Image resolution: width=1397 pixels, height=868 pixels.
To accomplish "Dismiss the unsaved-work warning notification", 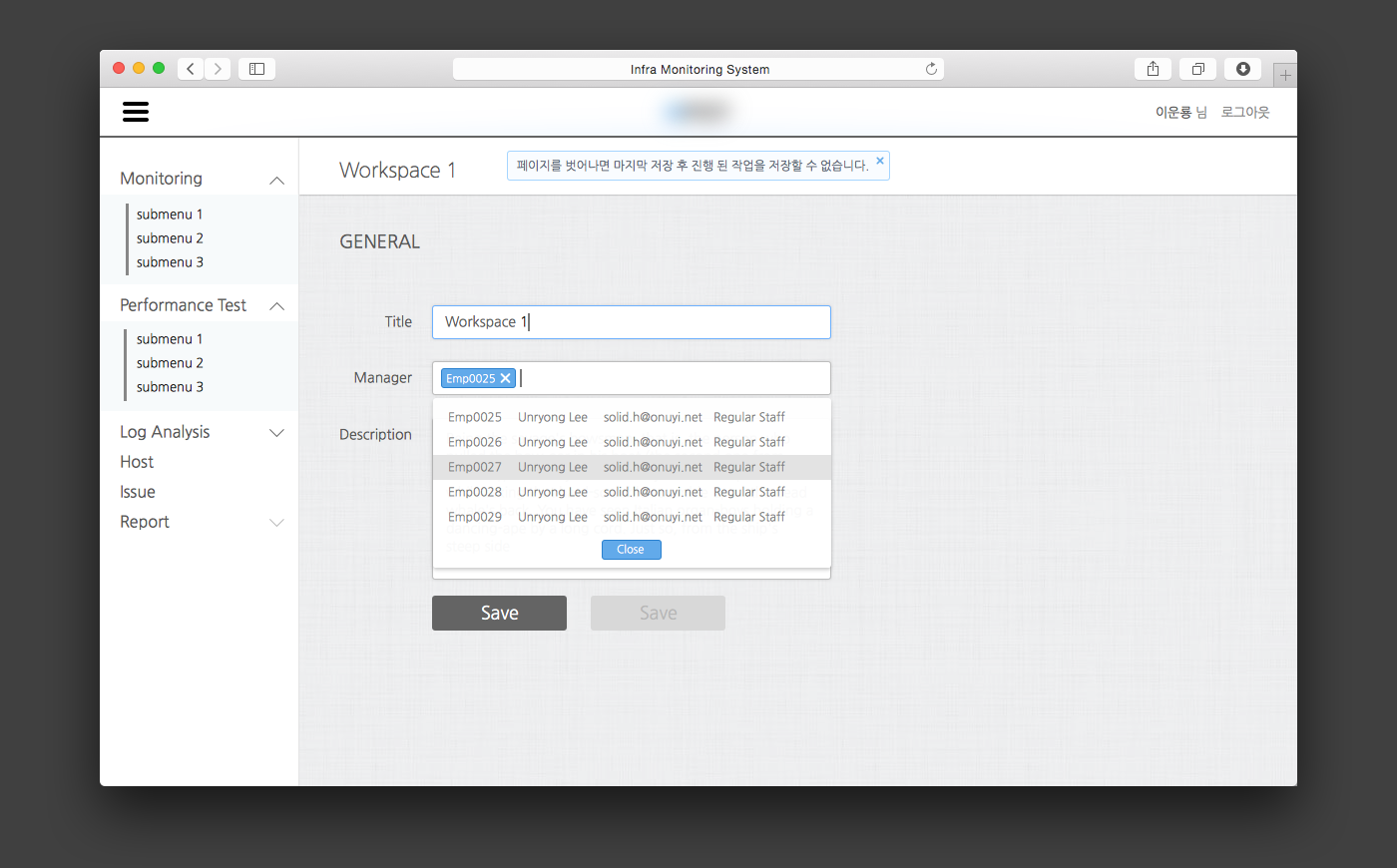I will pyautogui.click(x=880, y=161).
